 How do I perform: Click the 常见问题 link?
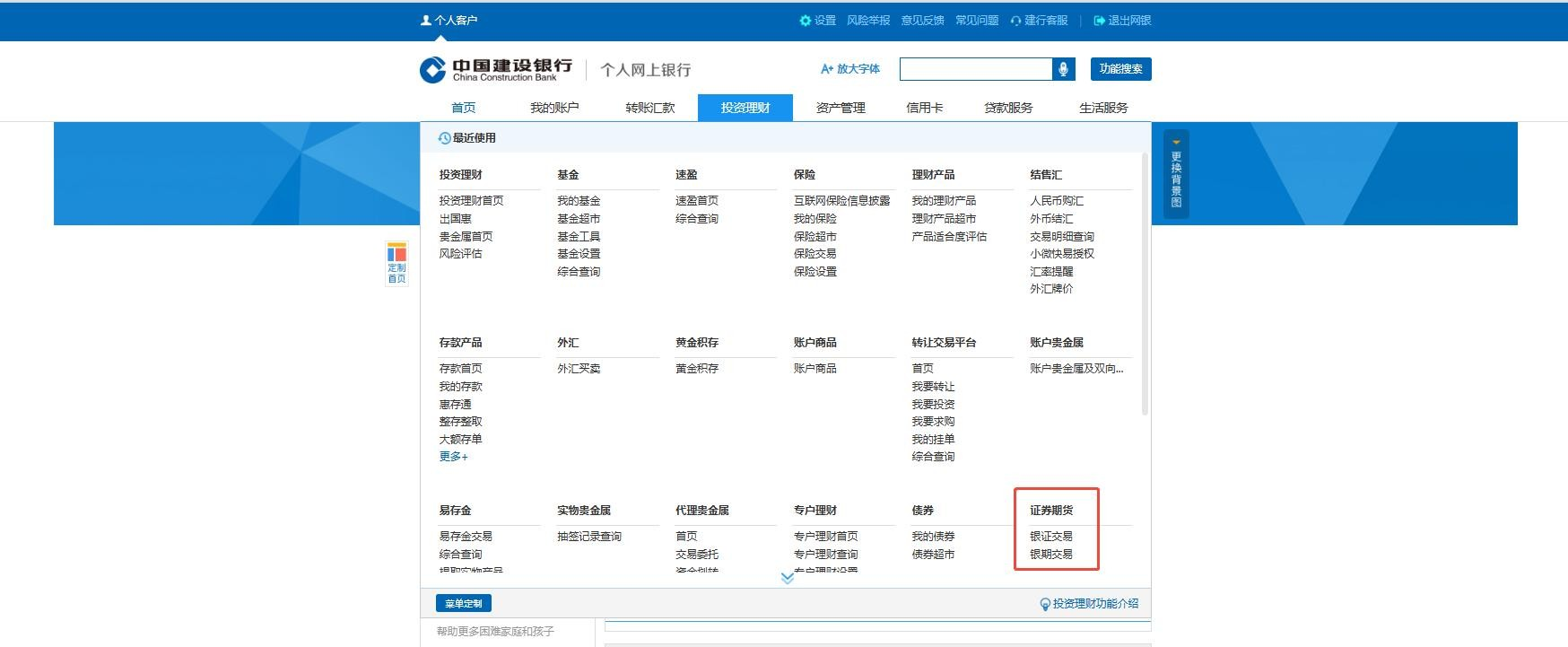pyautogui.click(x=977, y=21)
